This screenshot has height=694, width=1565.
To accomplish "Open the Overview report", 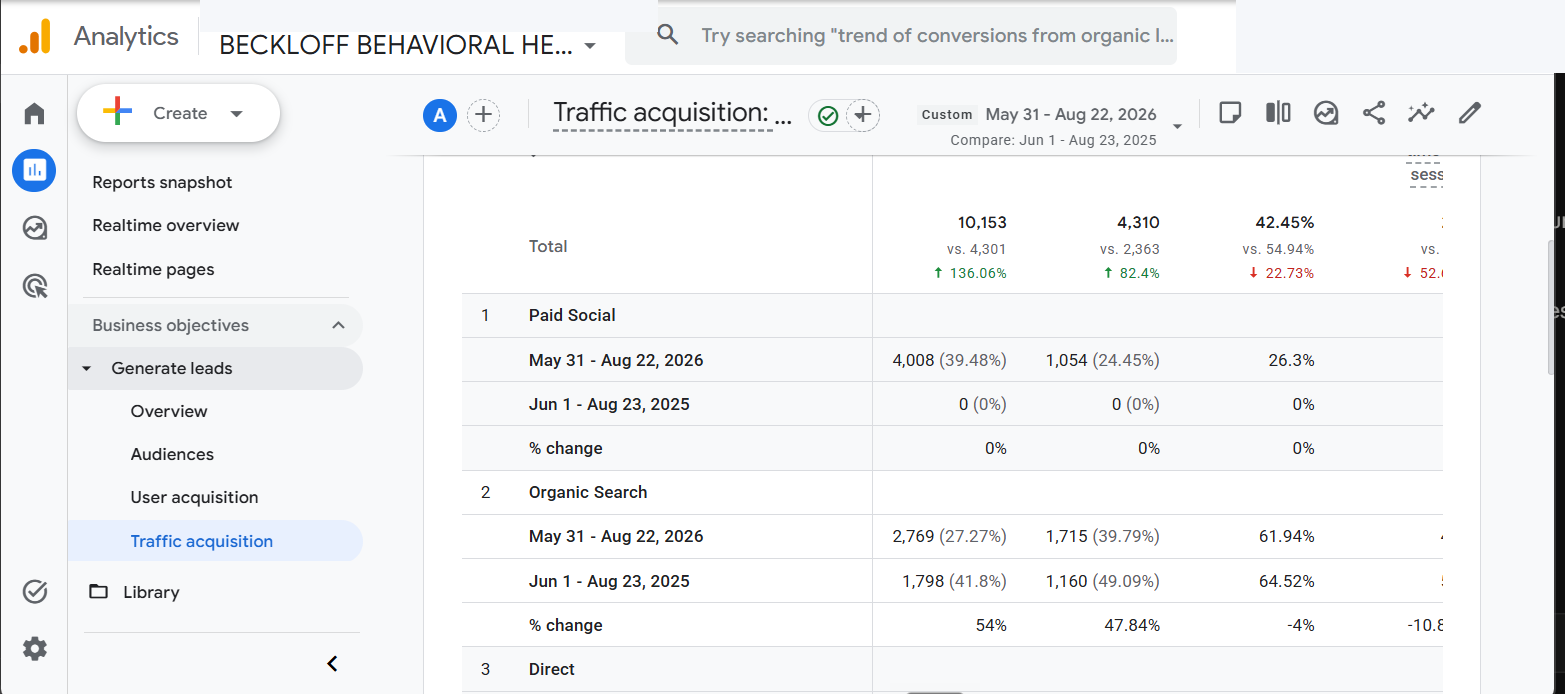I will (169, 411).
